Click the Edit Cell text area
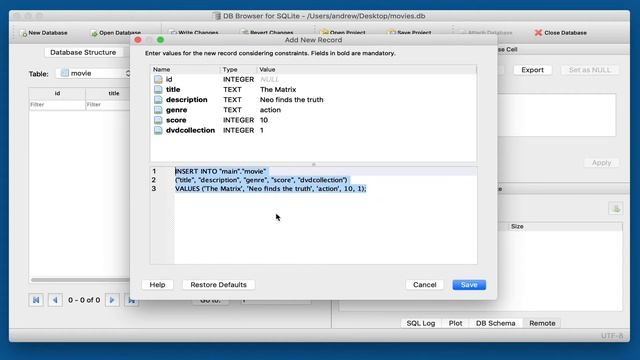 click(556, 115)
